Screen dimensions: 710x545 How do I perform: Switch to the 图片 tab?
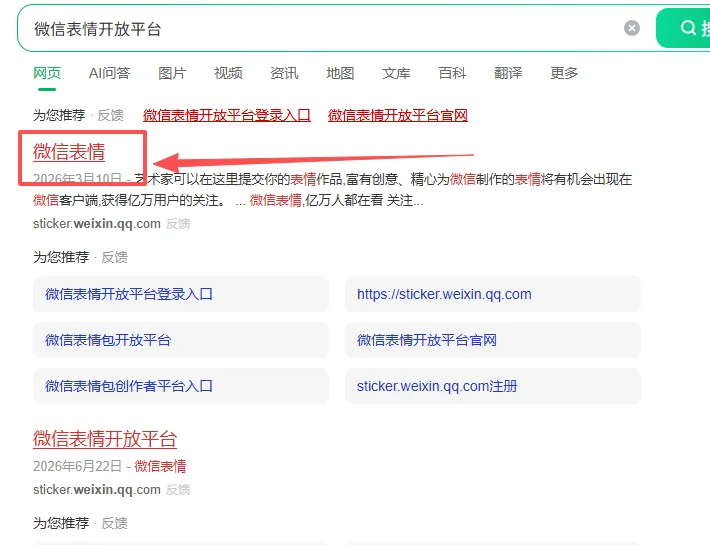coord(172,73)
